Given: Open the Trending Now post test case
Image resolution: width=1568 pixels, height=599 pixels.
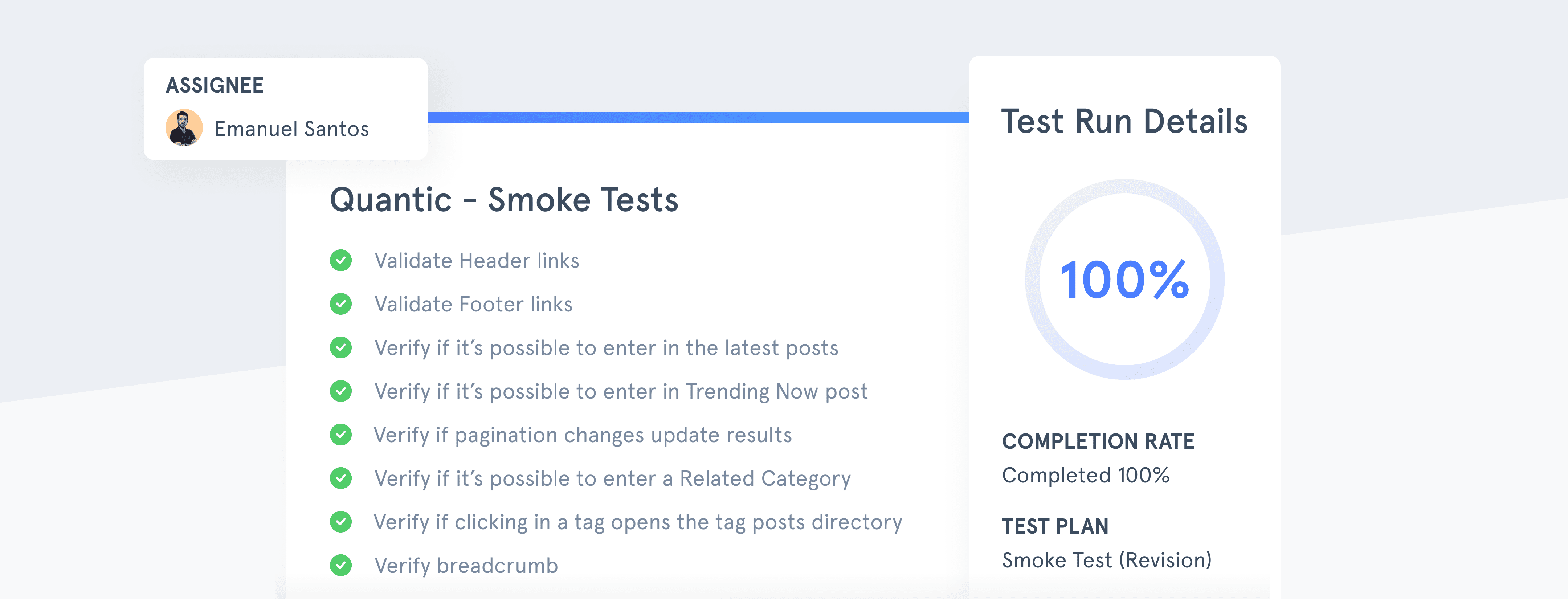Looking at the screenshot, I should (621, 391).
